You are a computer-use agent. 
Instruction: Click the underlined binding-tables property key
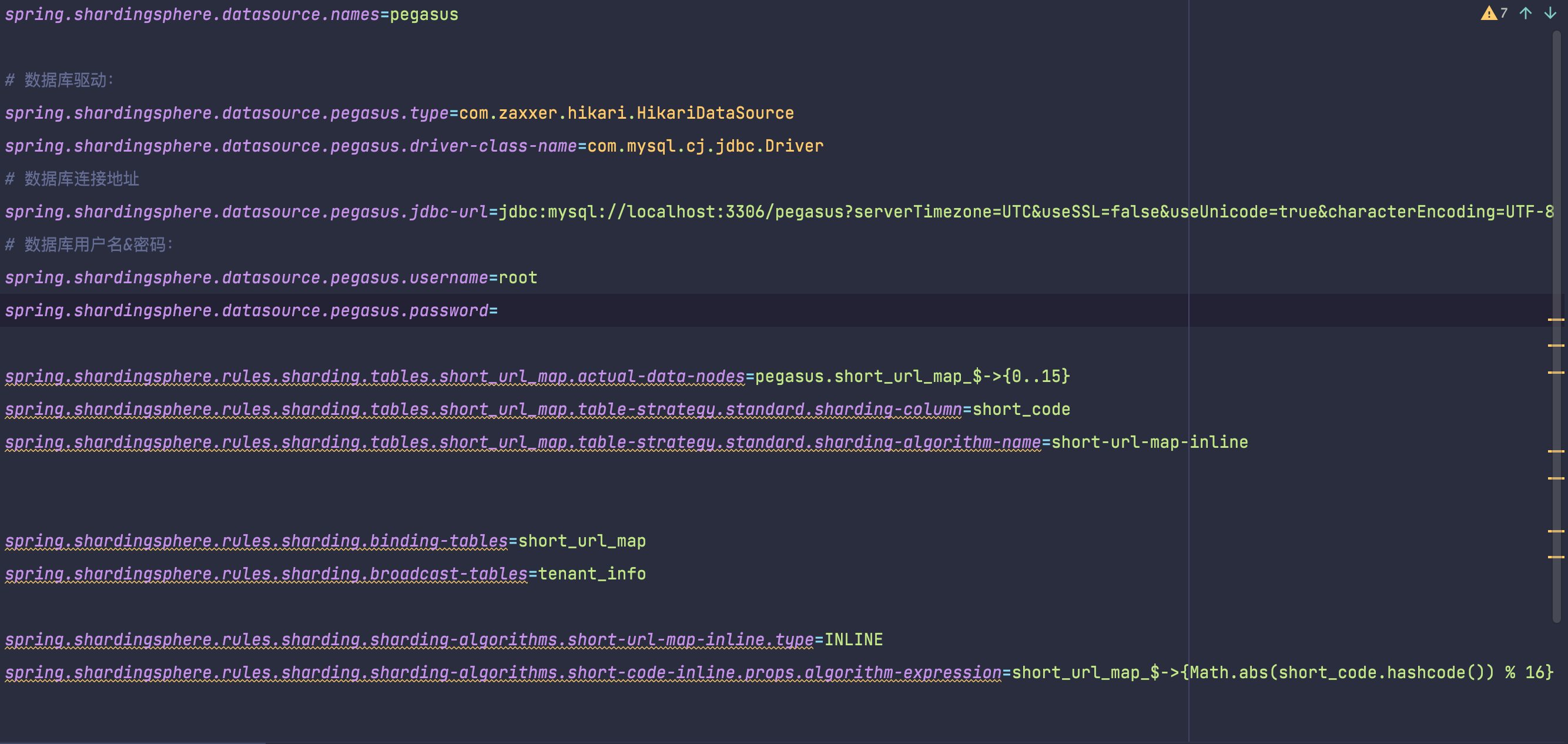click(438, 541)
